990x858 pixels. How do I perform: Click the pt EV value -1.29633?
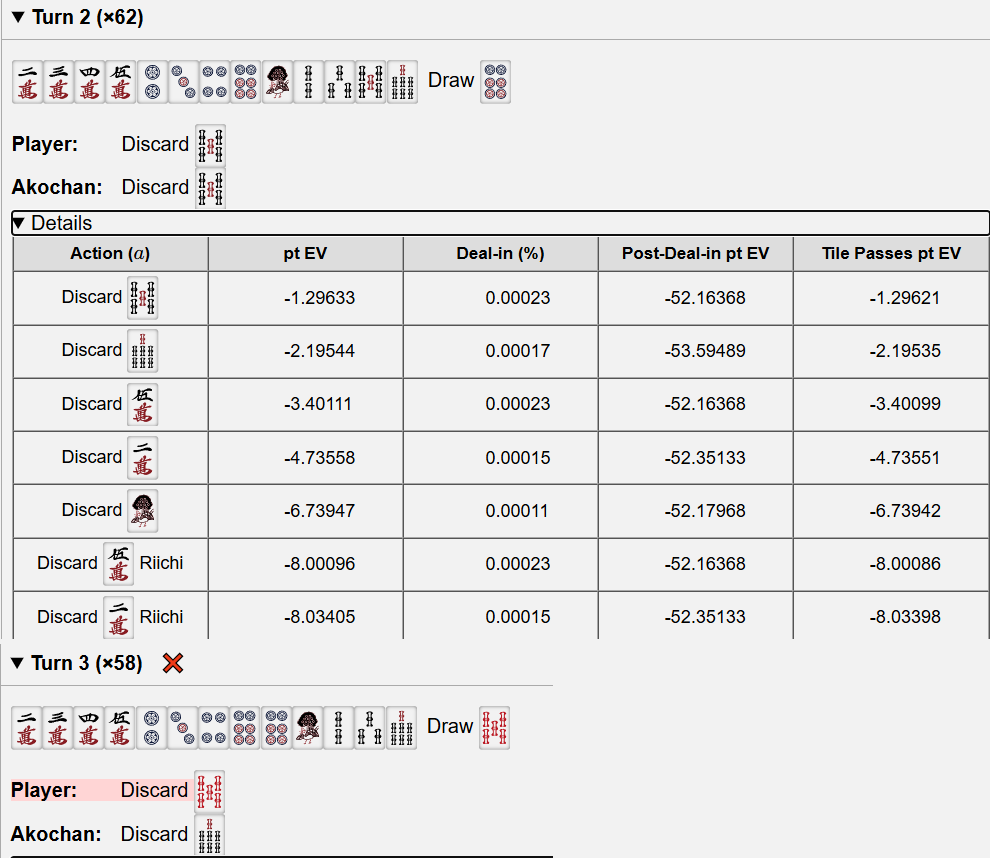coord(319,298)
